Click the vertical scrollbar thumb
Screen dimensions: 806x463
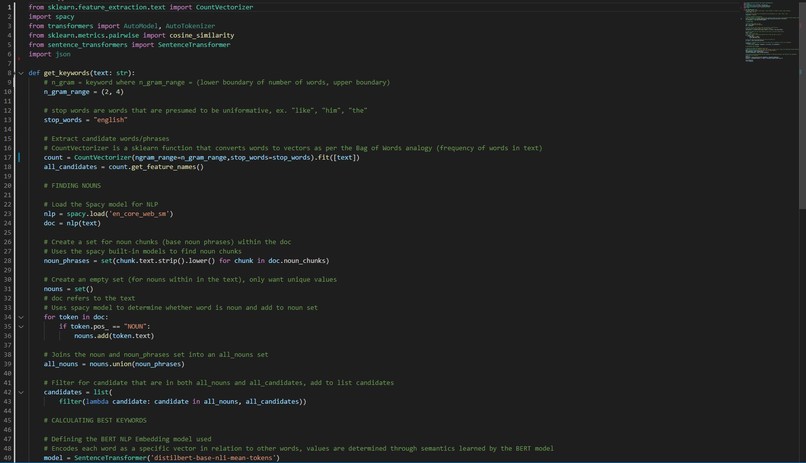coord(802,105)
